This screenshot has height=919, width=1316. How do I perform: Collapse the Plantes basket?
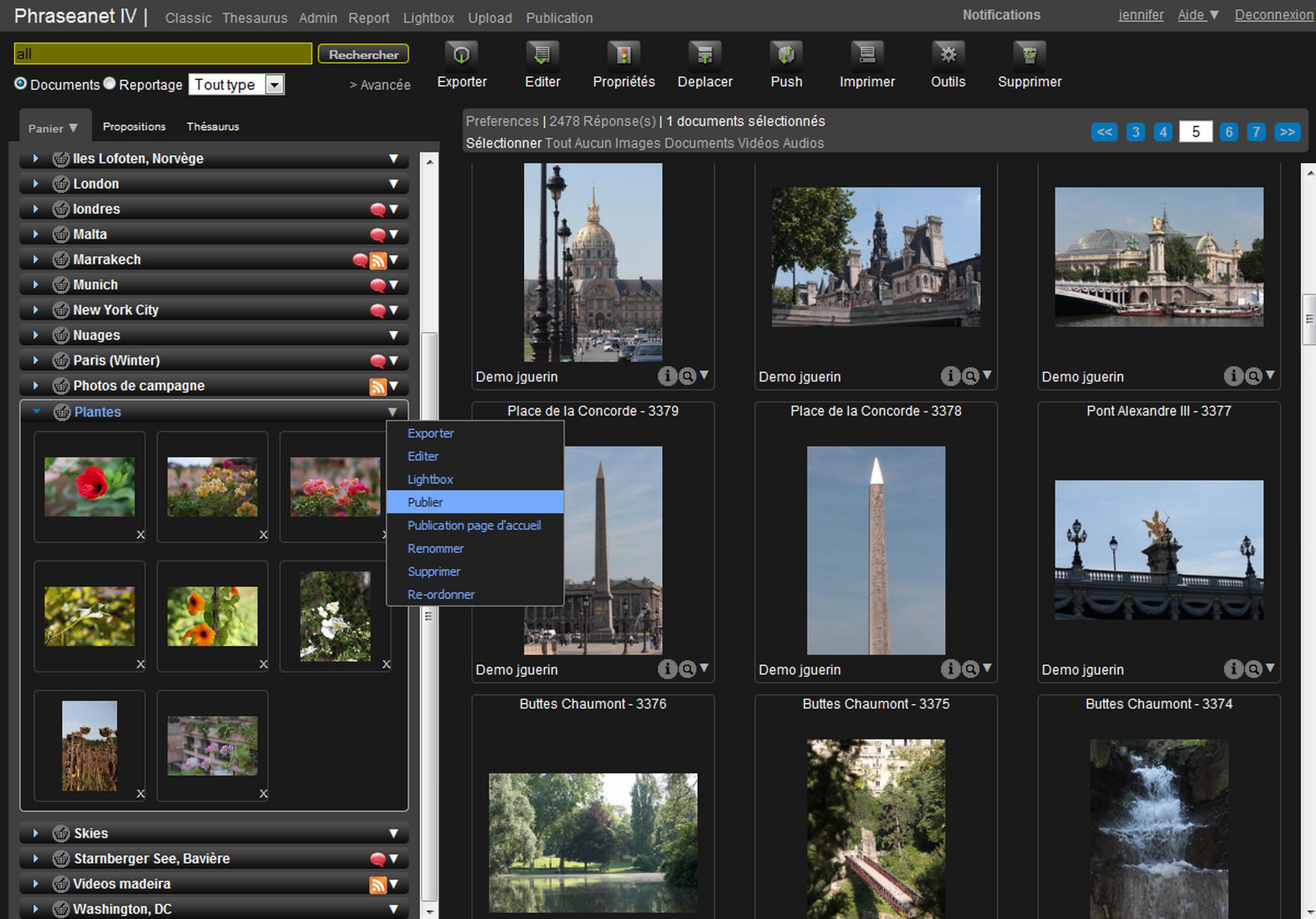pyautogui.click(x=37, y=412)
